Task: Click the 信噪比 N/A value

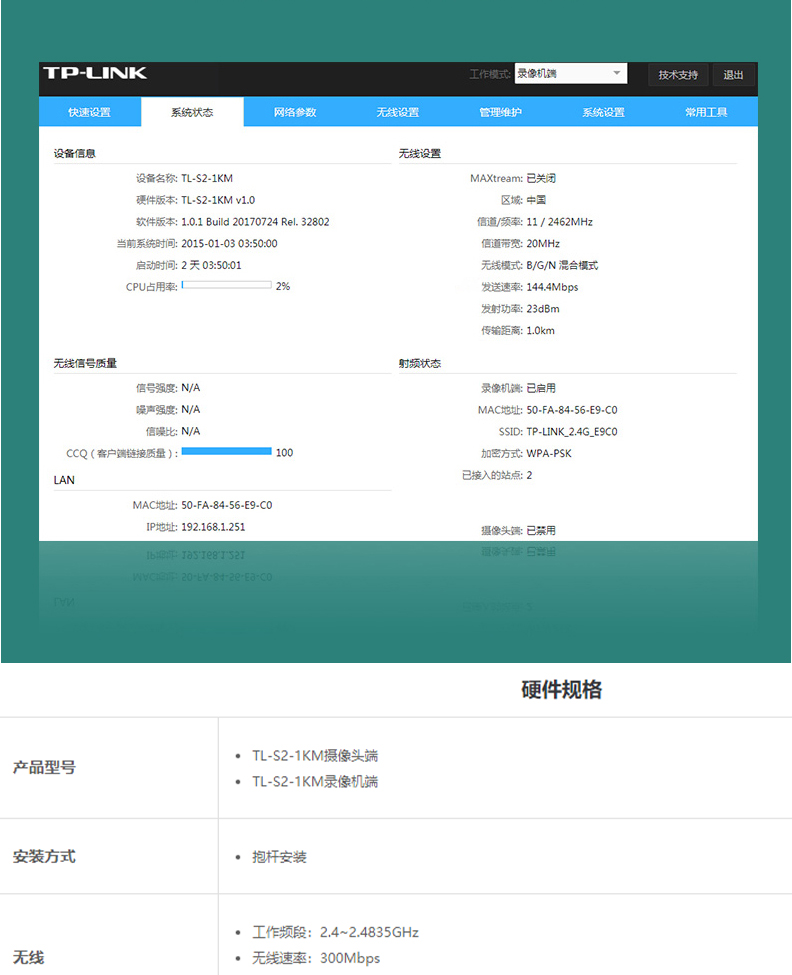Action: [x=191, y=432]
